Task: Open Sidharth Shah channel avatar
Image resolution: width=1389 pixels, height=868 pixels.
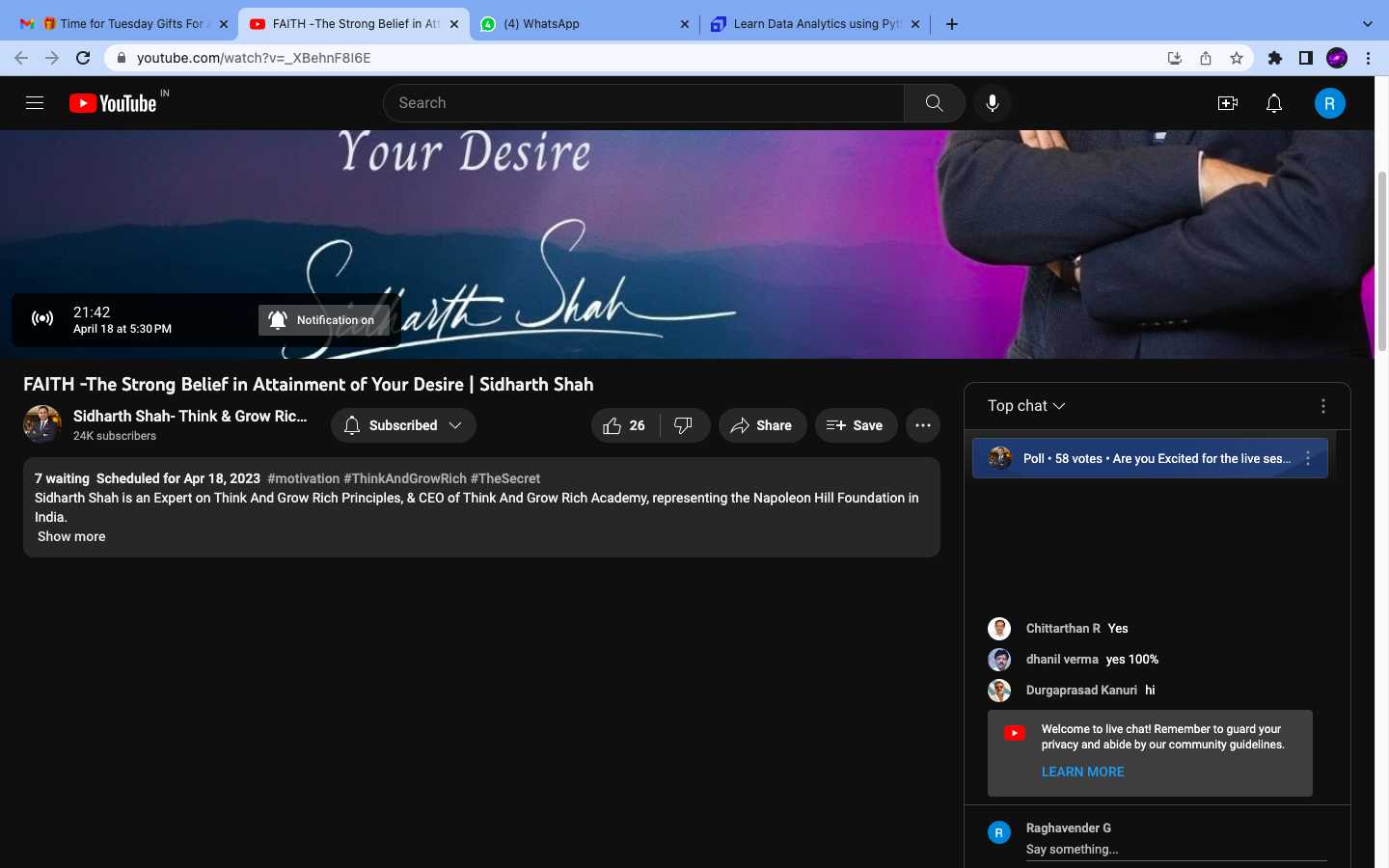Action: (x=42, y=424)
